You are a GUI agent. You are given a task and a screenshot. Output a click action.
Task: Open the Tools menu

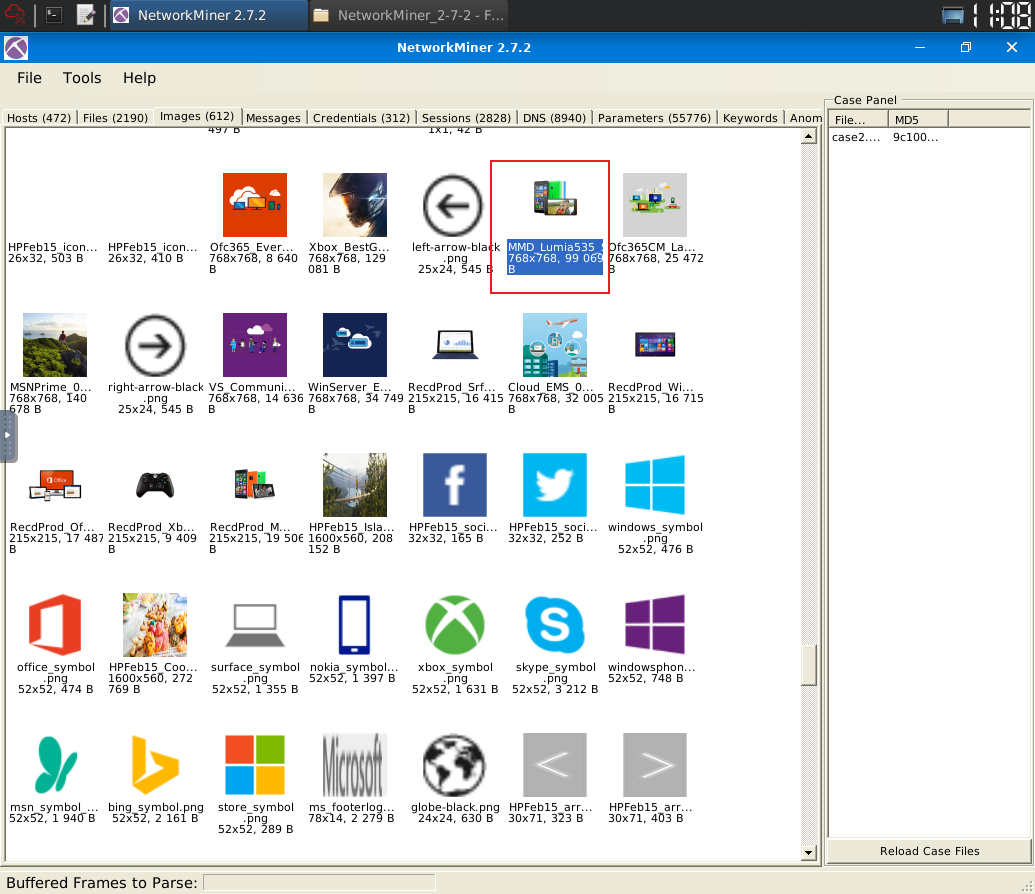pyautogui.click(x=82, y=78)
